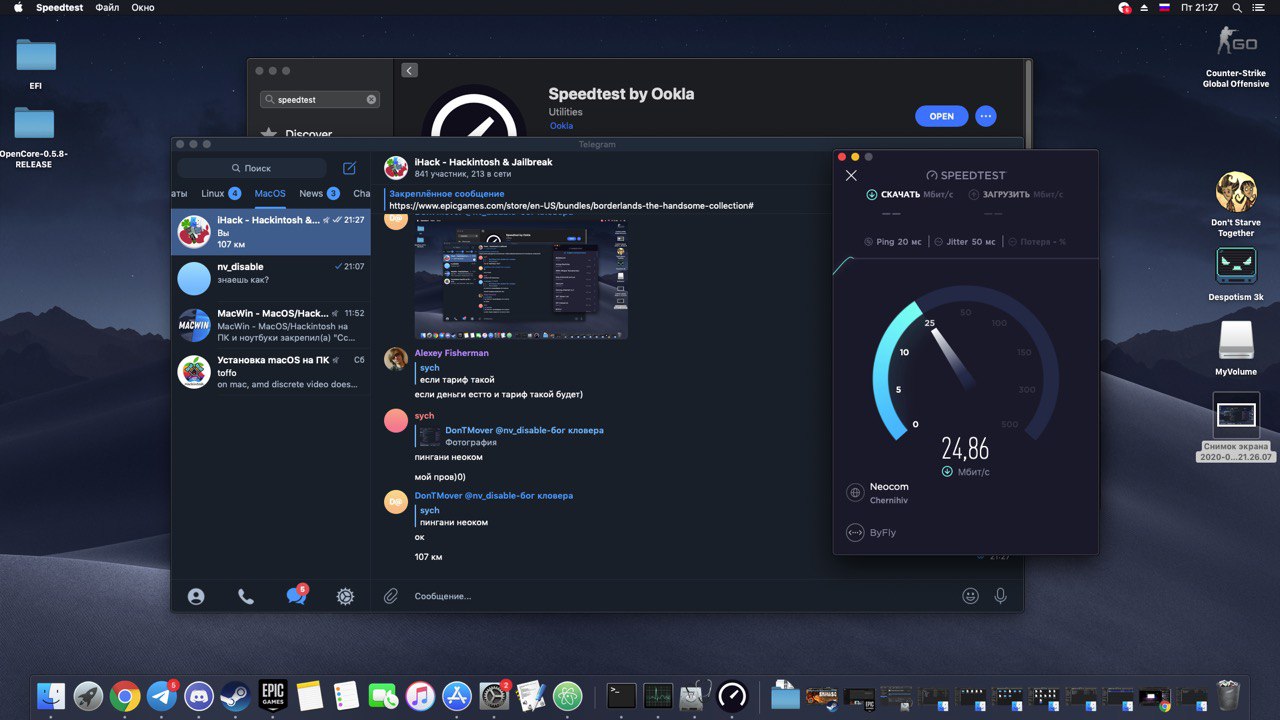Viewport: 1280px width, 720px height.
Task: Clear the App Store search field
Action: pos(371,100)
